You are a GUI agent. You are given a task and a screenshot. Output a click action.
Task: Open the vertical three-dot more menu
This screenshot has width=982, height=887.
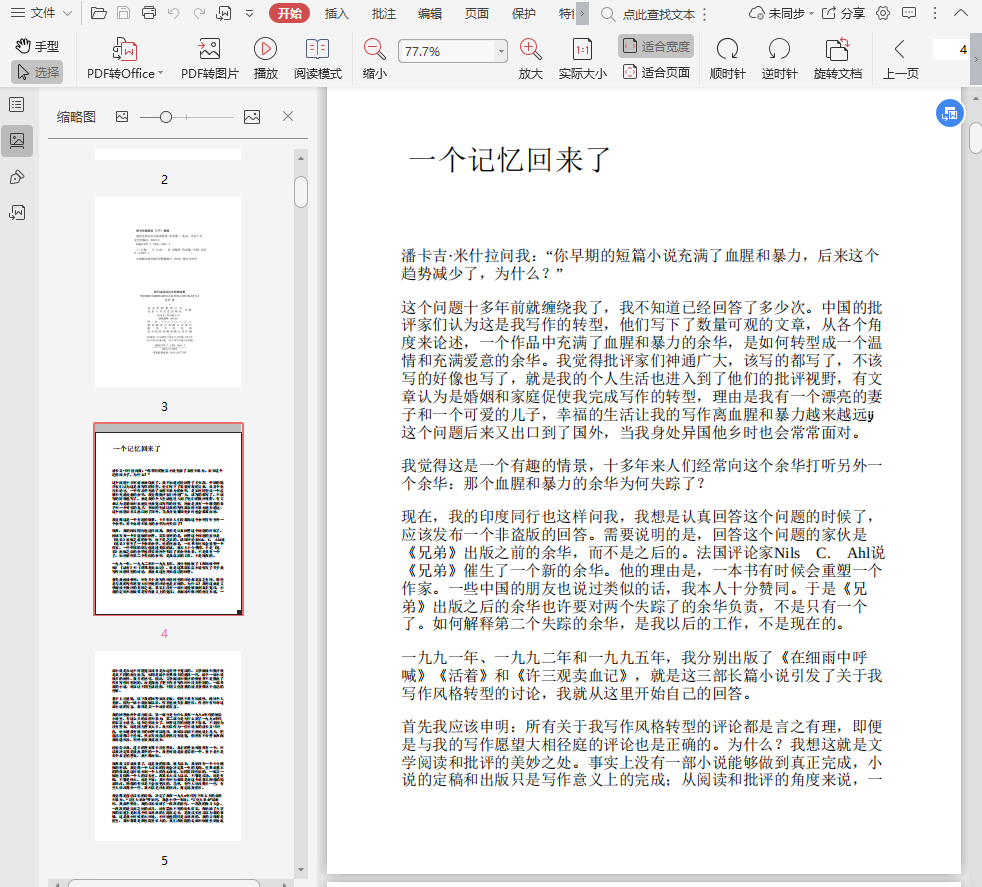click(x=934, y=13)
